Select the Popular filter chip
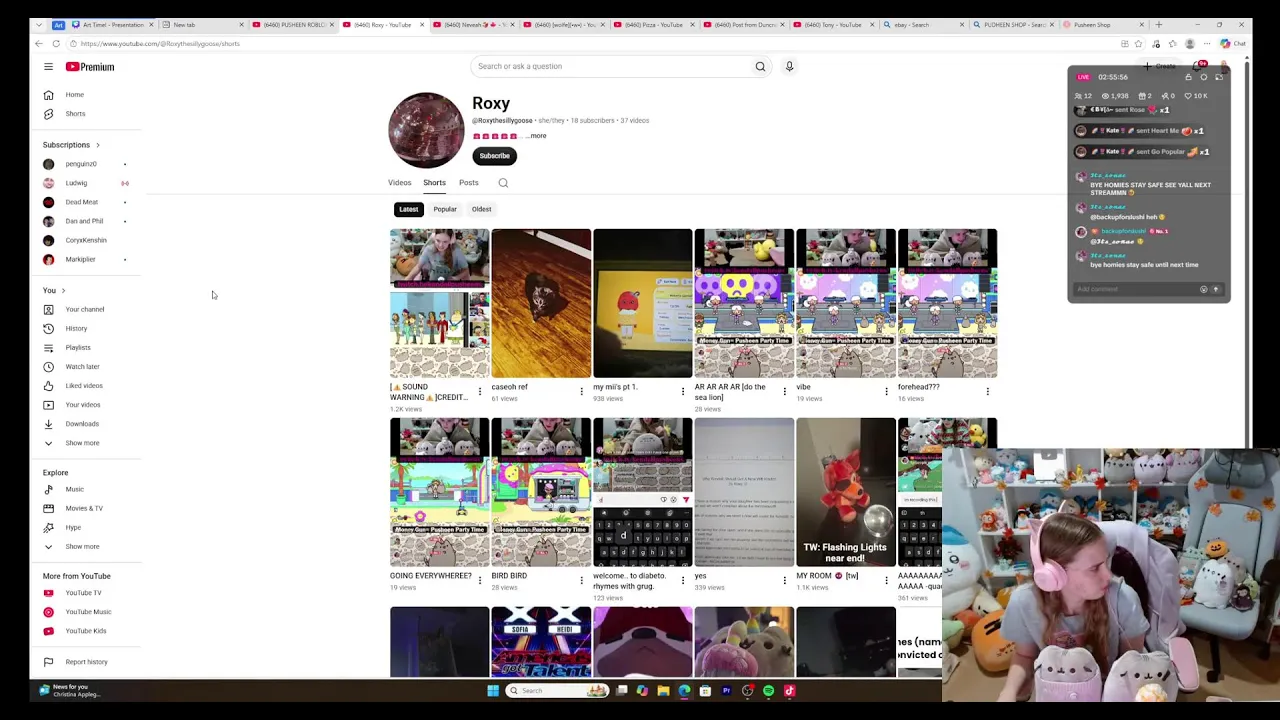Viewport: 1280px width, 720px height. (445, 209)
